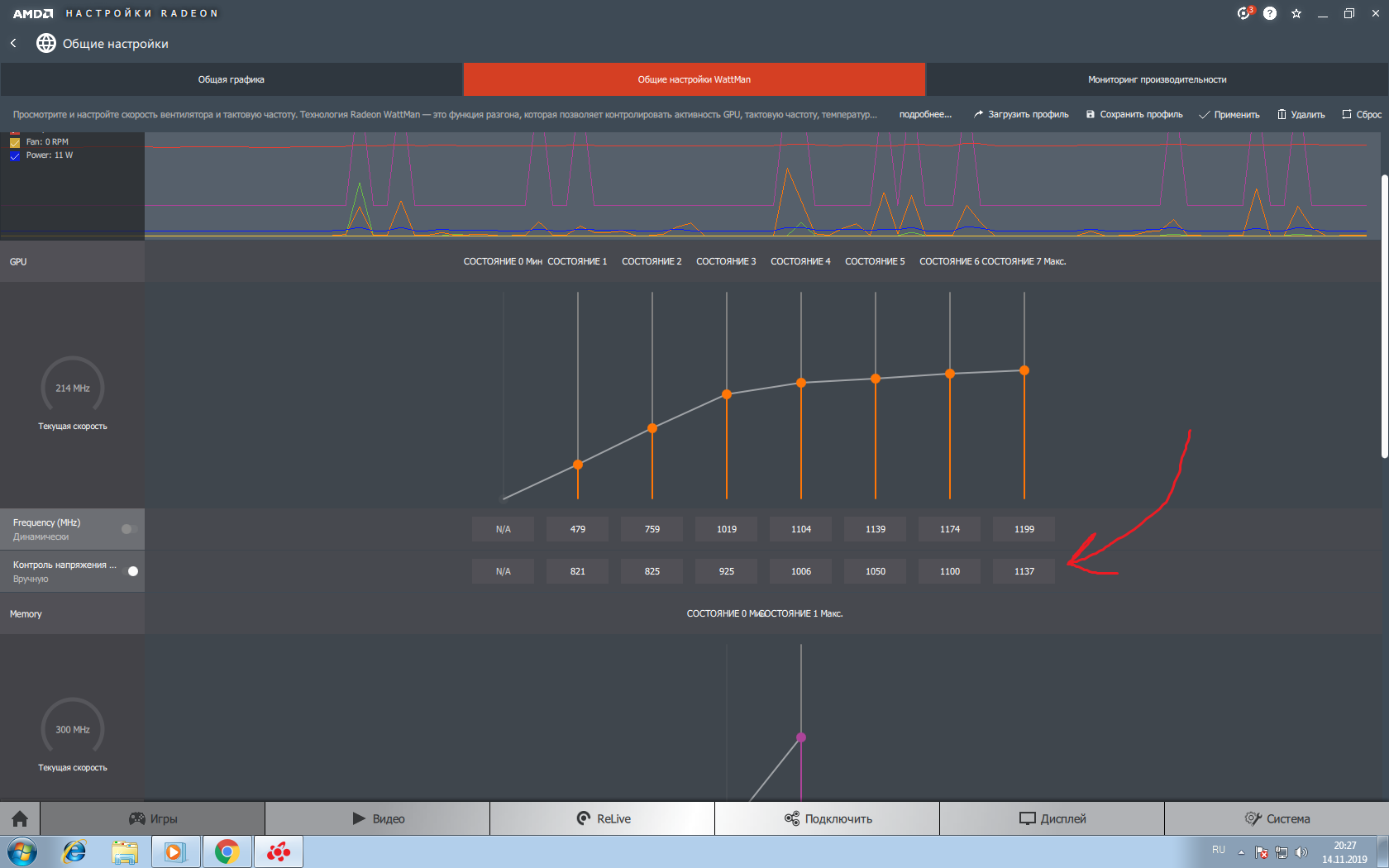Click the action center flag tray icon
This screenshot has height=868, width=1389.
1262,852
